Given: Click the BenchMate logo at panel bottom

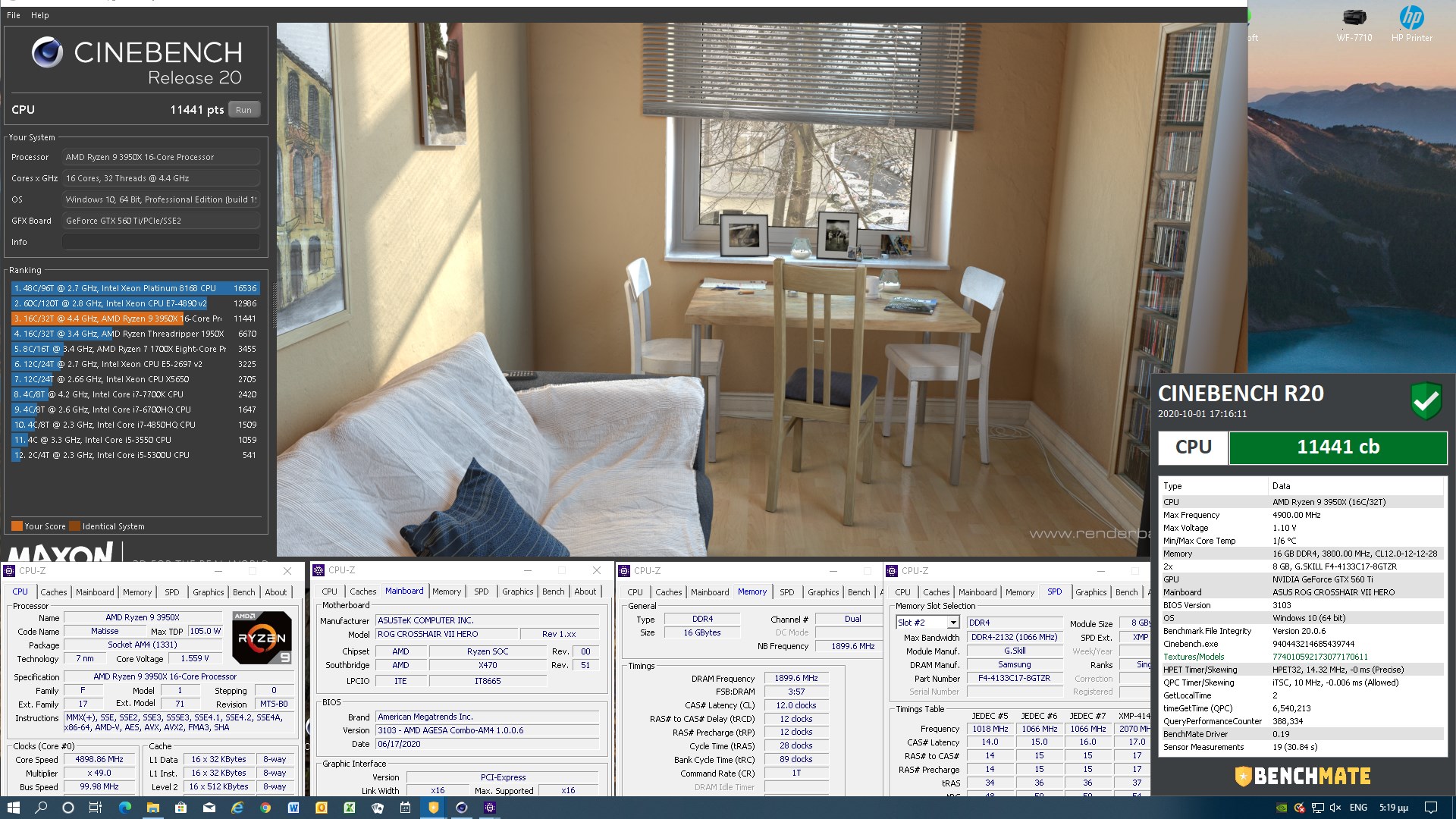Looking at the screenshot, I should (x=1302, y=776).
